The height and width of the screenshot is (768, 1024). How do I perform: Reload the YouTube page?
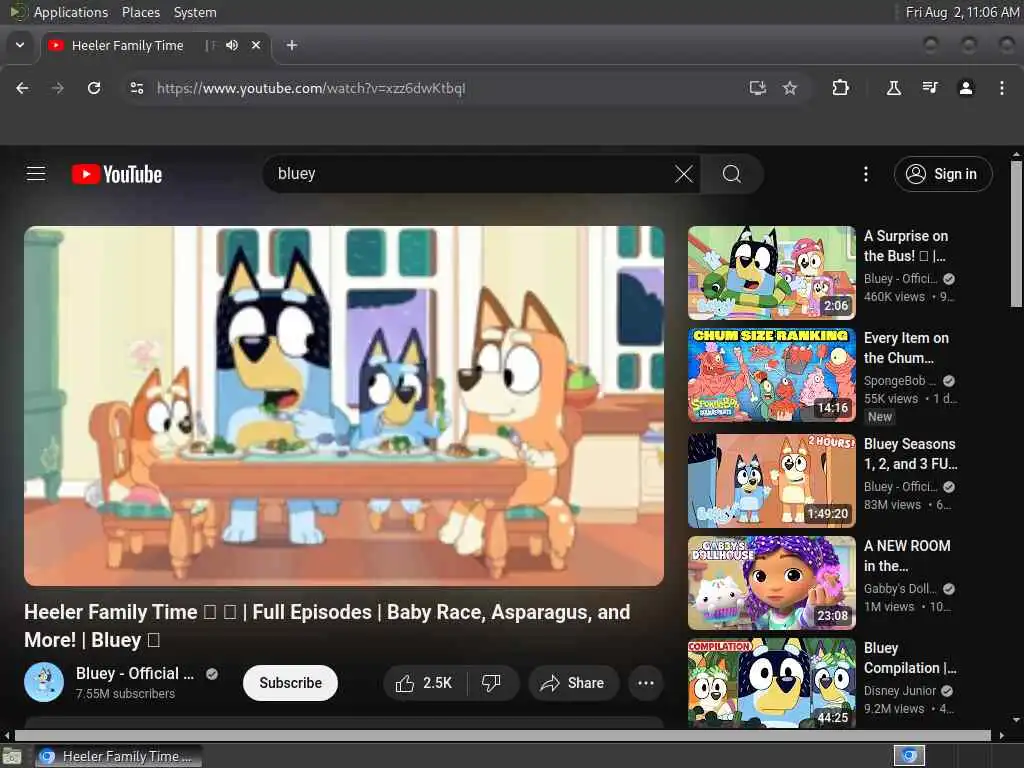94,88
